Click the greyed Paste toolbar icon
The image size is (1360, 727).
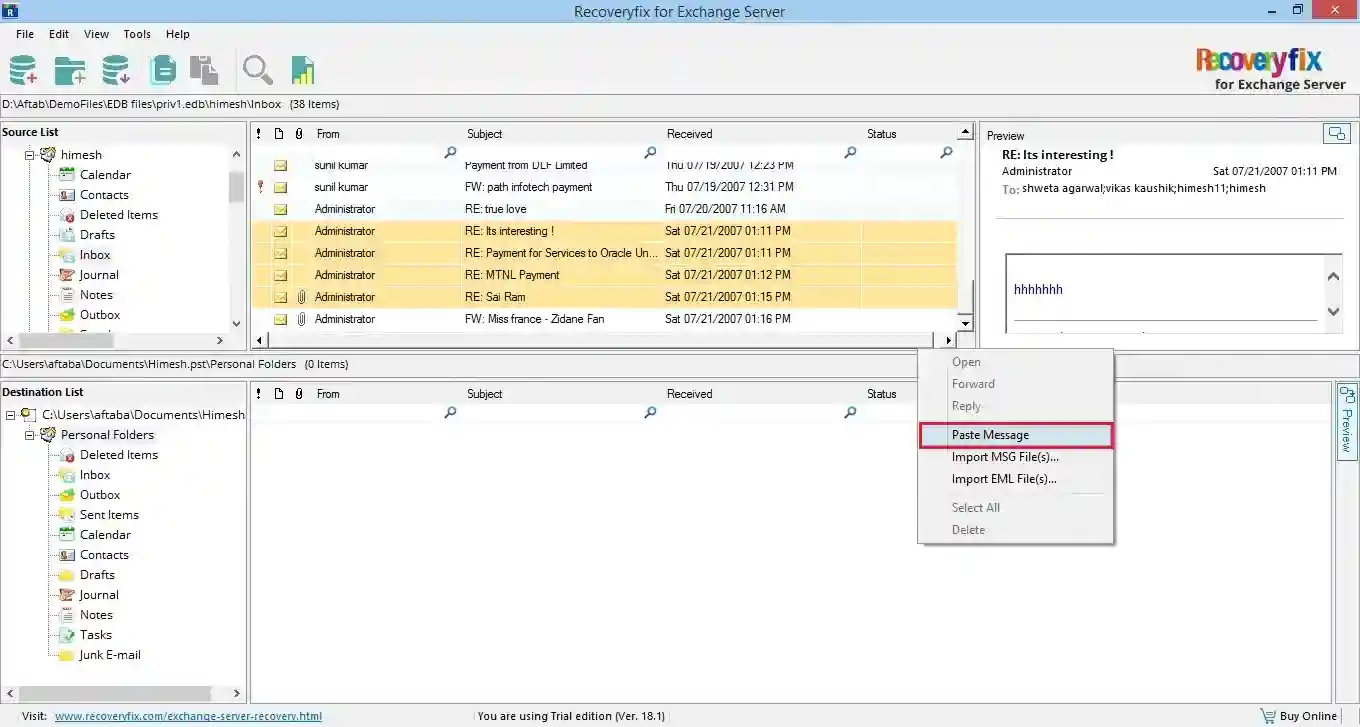pyautogui.click(x=204, y=71)
